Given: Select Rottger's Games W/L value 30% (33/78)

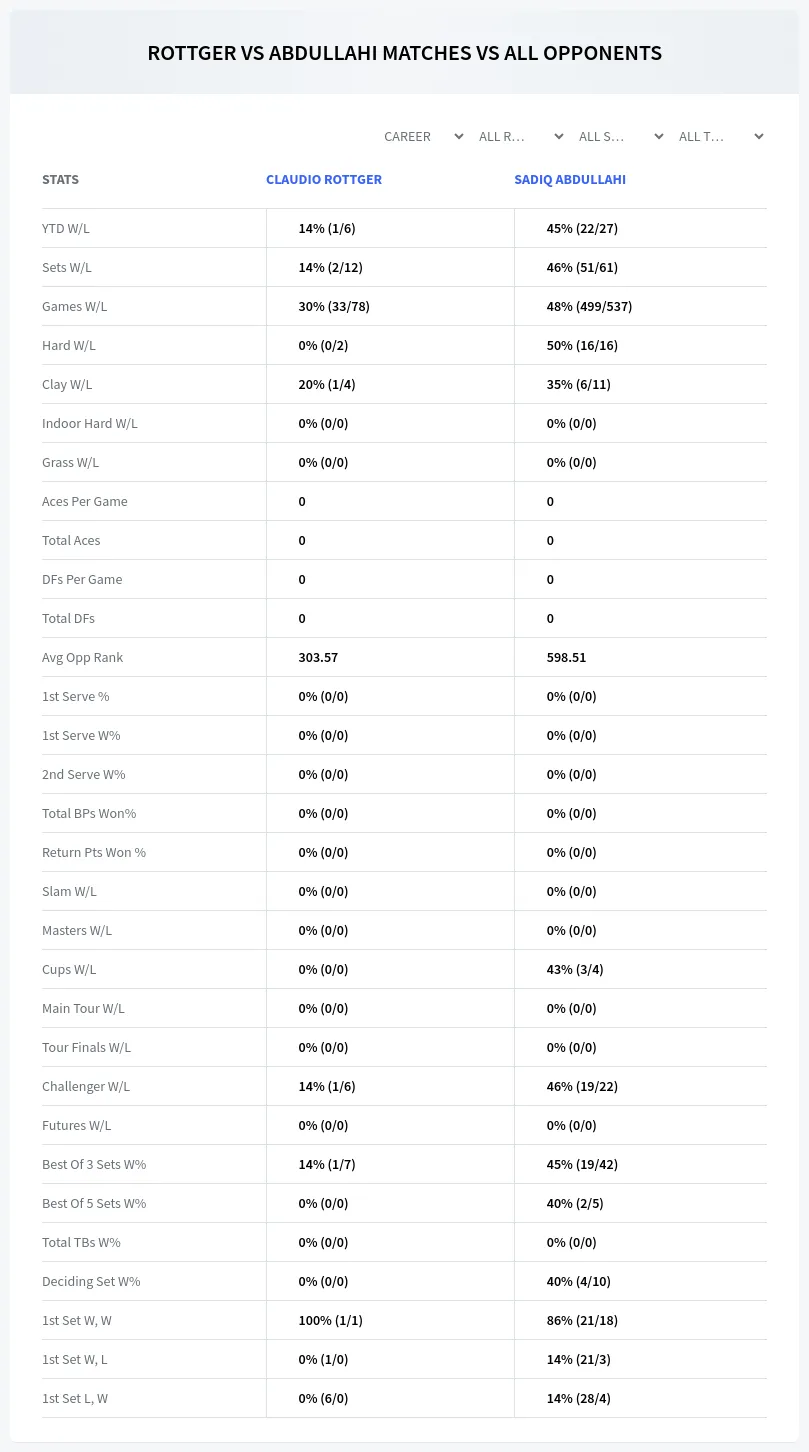Looking at the screenshot, I should tap(334, 306).
